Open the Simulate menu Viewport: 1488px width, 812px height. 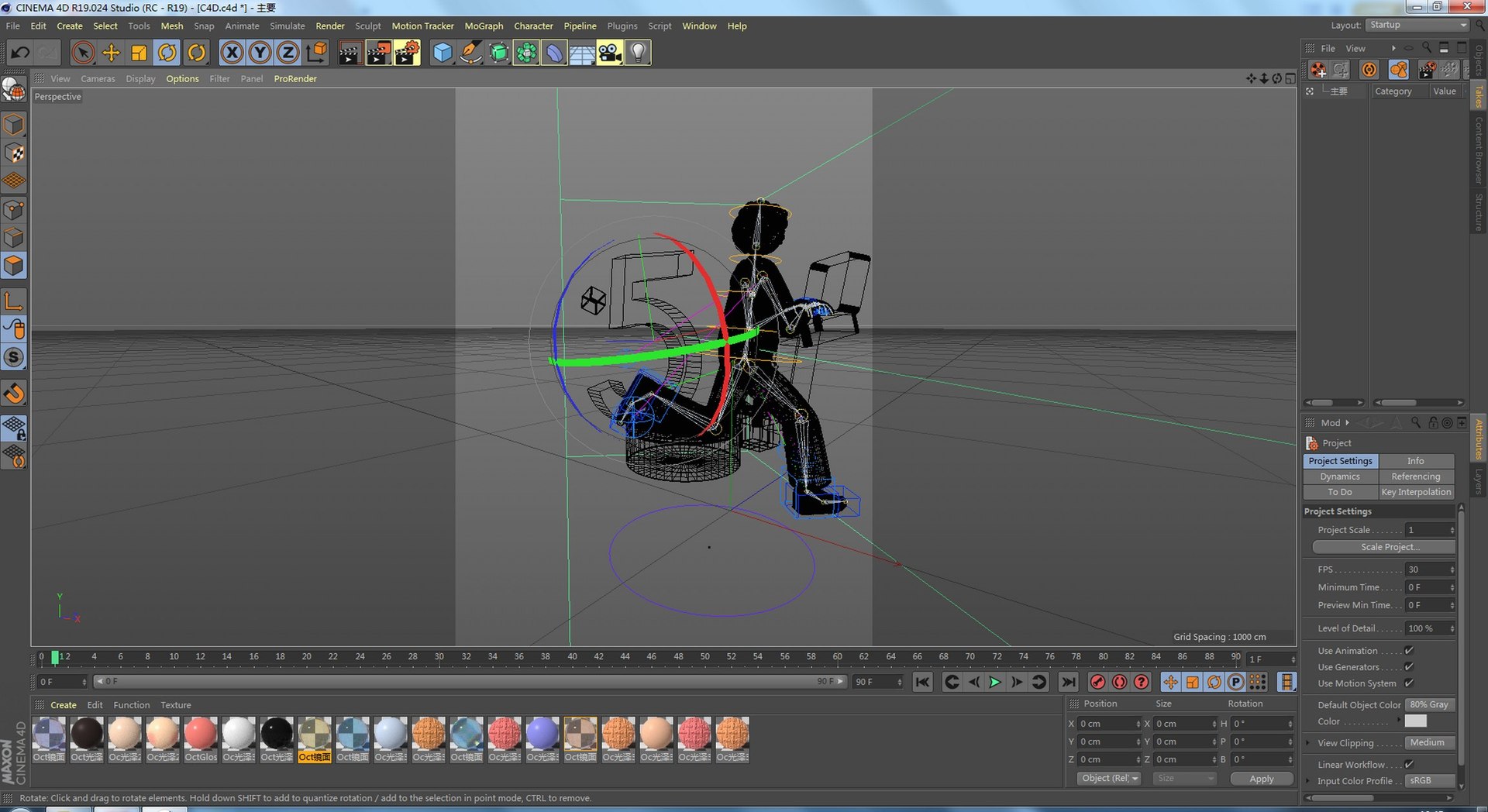(287, 26)
